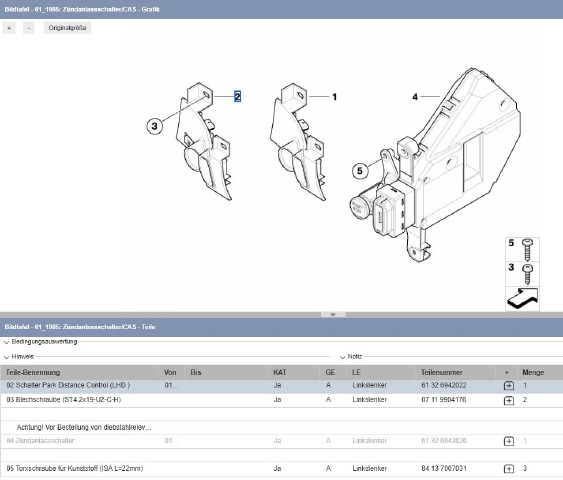Select row 05 Torxschraube für Kunststoff
This screenshot has height=480, width=563.
[x=282, y=469]
